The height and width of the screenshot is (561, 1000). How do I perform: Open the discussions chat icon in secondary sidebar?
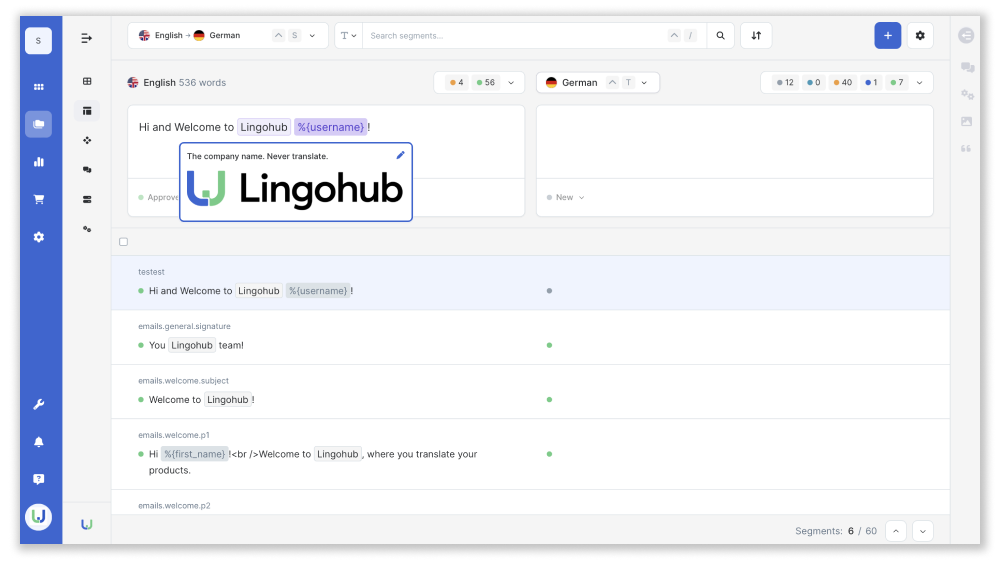(x=87, y=170)
